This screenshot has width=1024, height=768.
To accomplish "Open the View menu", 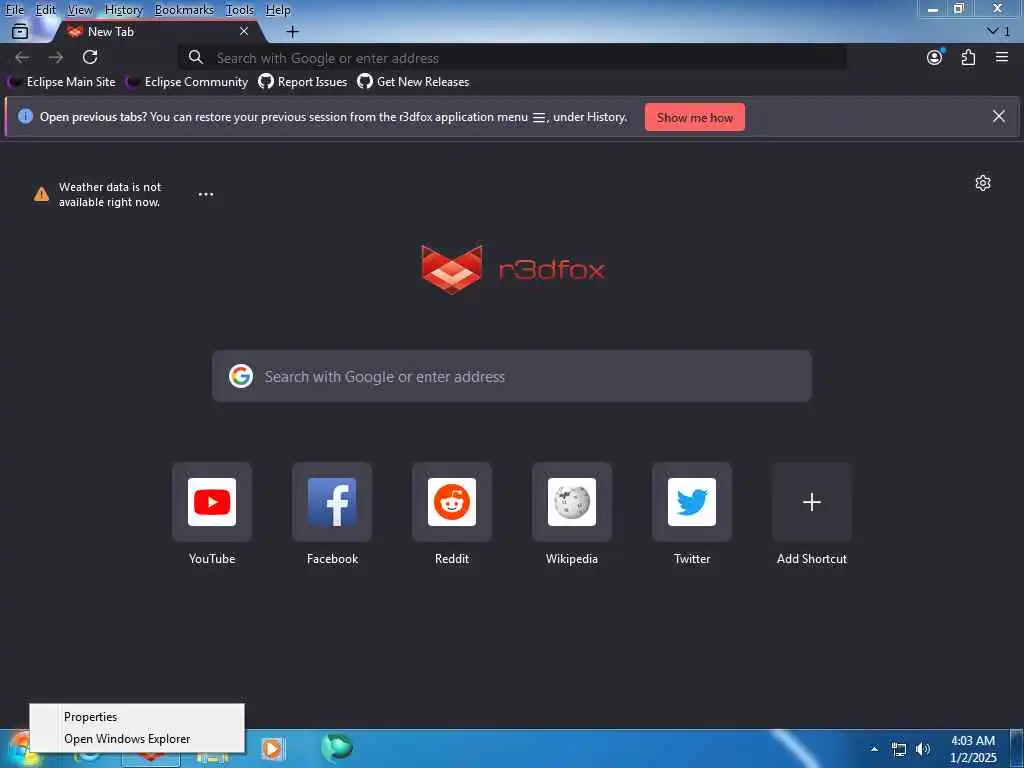I will (80, 10).
